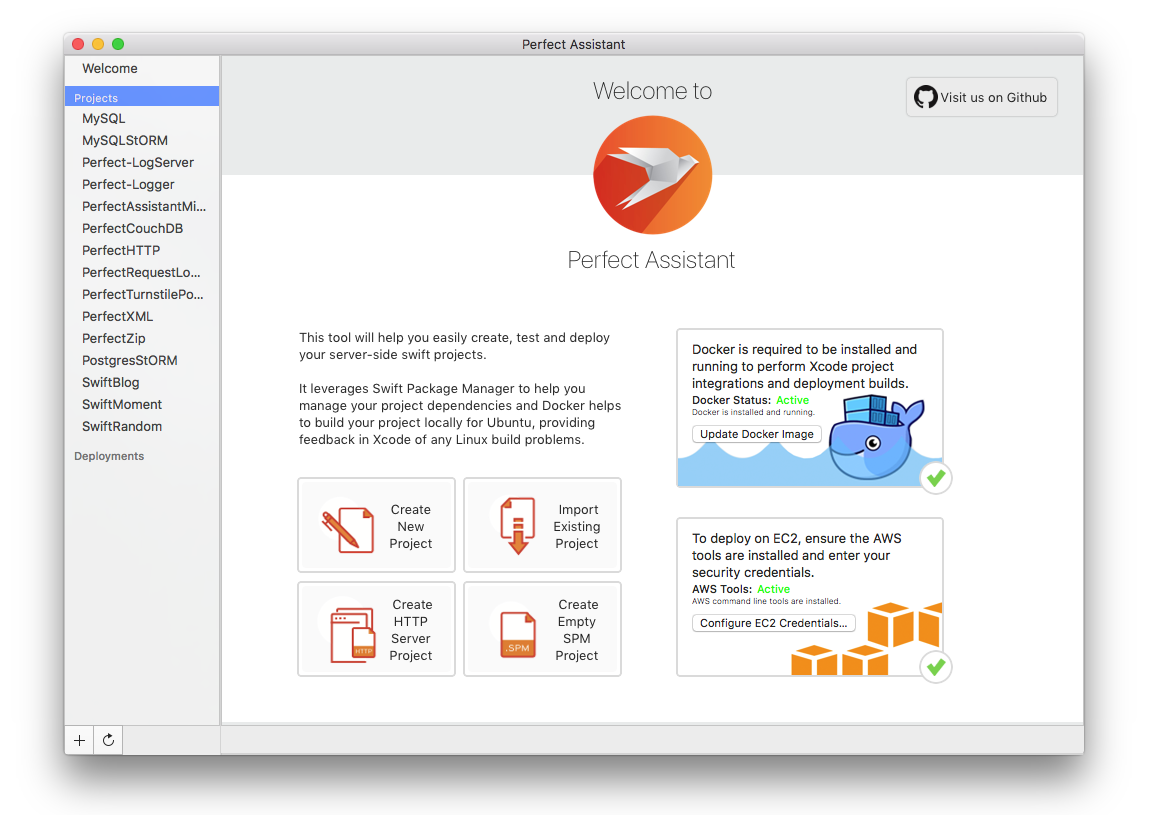Choose Import Existing Project label
The image size is (1153, 815).
(x=577, y=527)
